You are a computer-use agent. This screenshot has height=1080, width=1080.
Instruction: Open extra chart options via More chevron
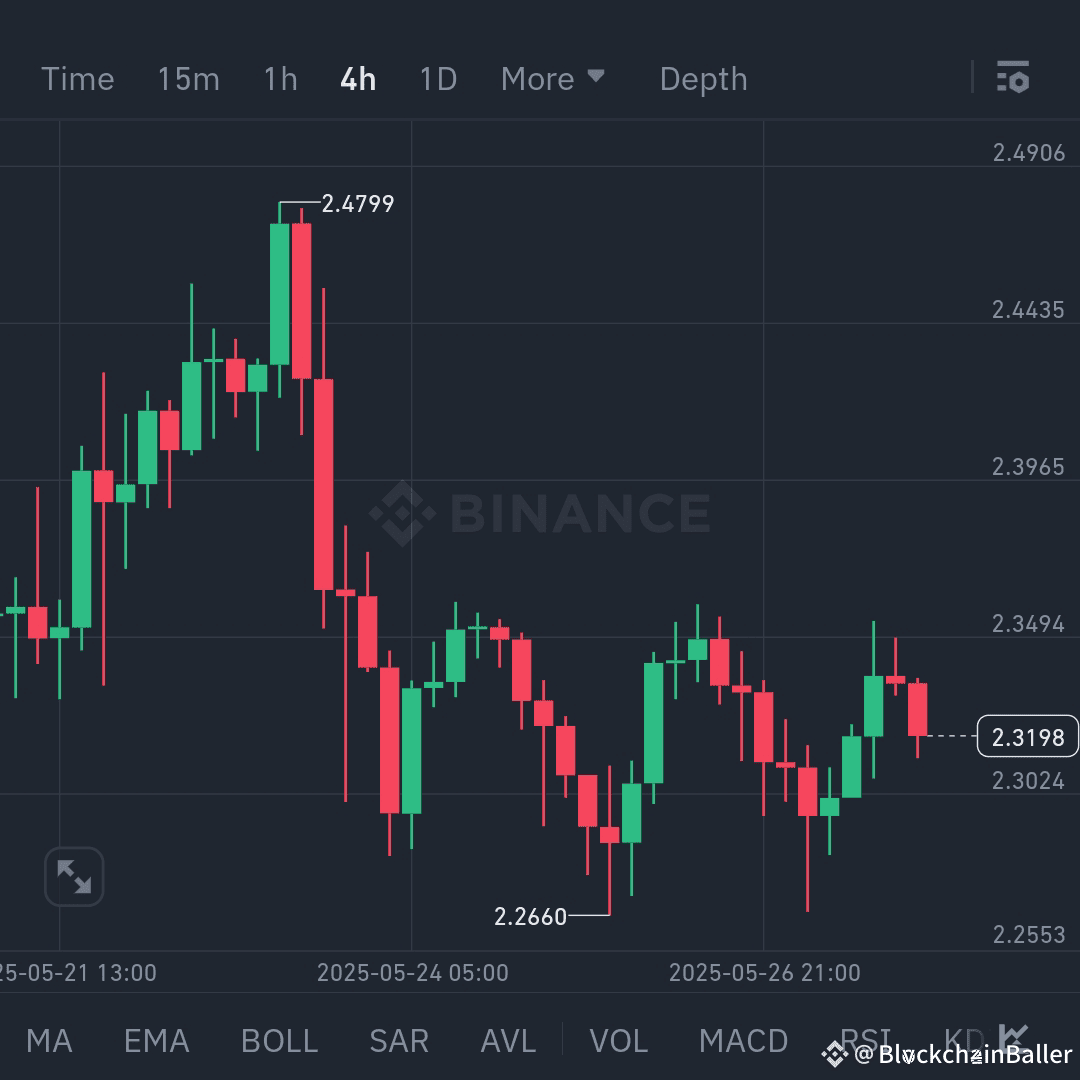point(596,77)
